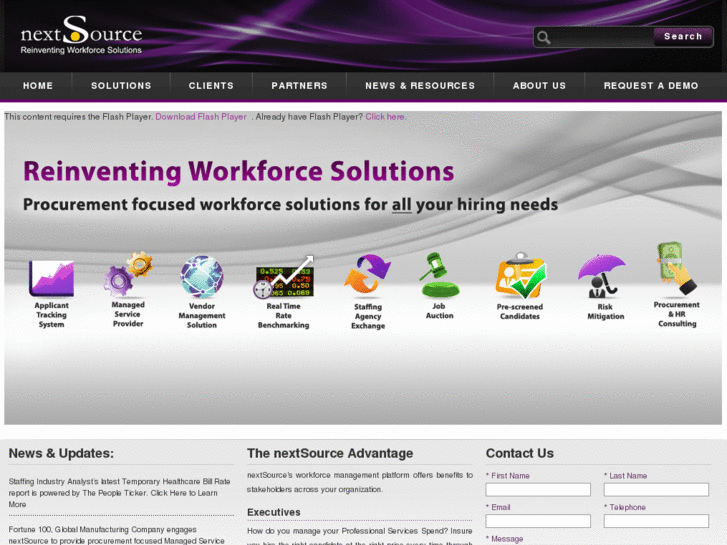Click the 'The nextSource Advantage' heading
This screenshot has width=727, height=545.
pyautogui.click(x=330, y=453)
